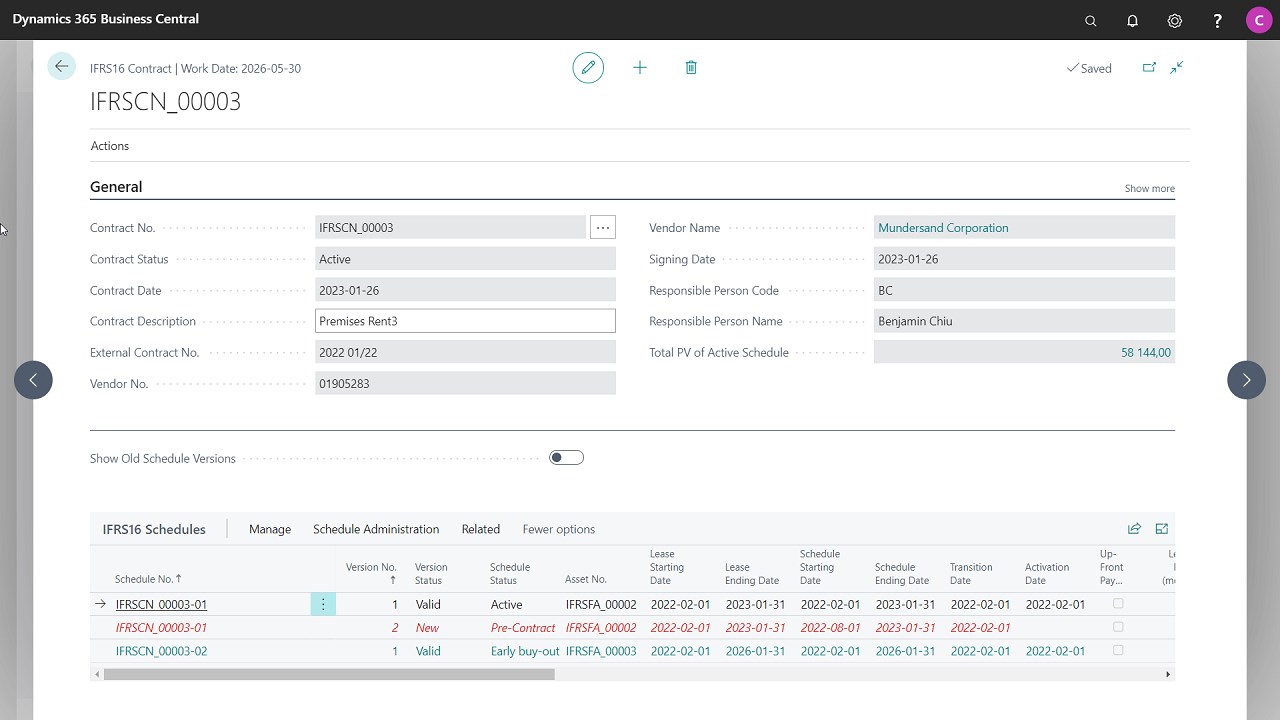Select Pre-Contract status cell
The height and width of the screenshot is (720, 1280).
523,628
